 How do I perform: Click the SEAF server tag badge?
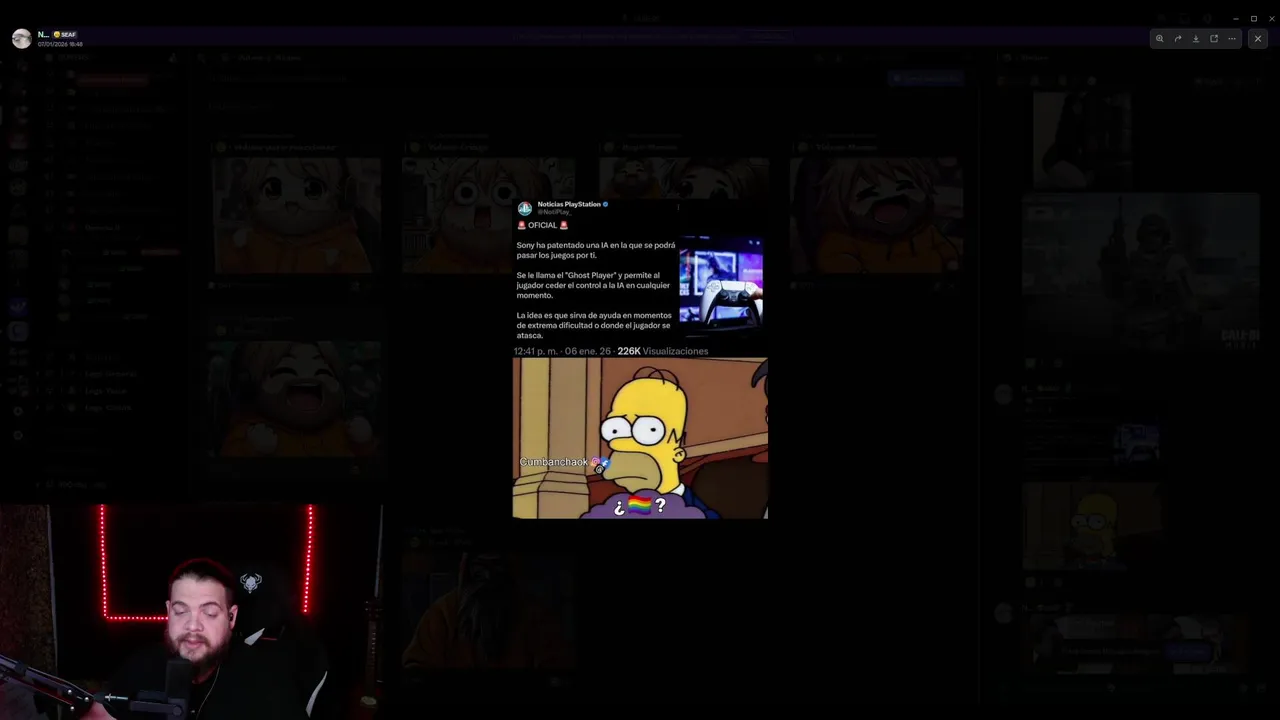(x=65, y=35)
